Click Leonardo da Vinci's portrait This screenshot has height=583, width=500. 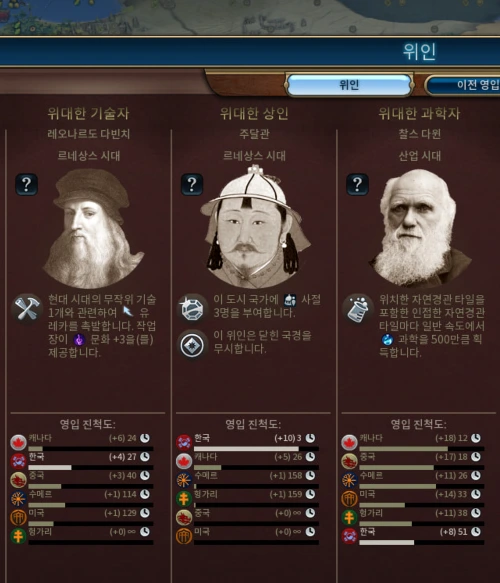[92, 229]
